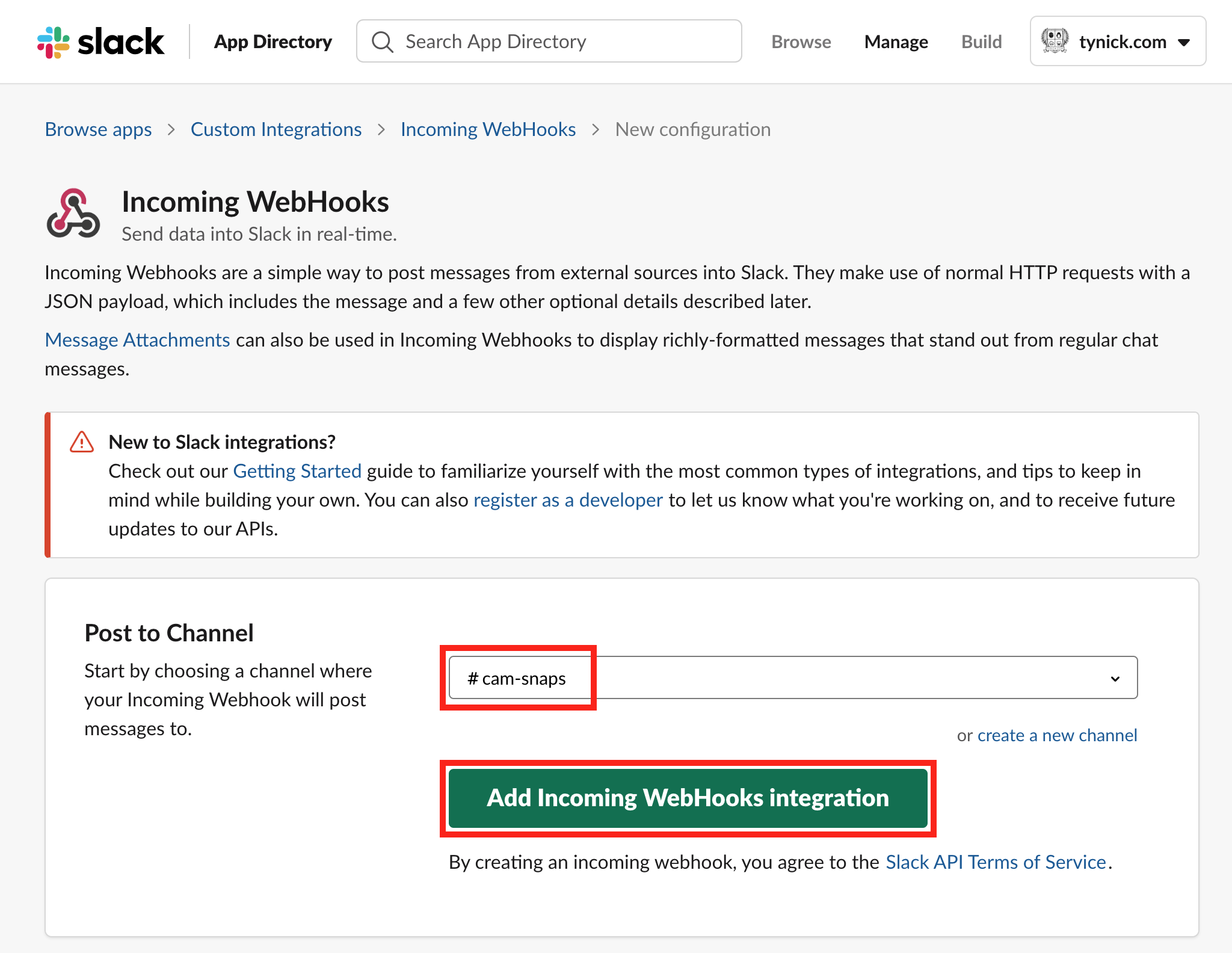Click the New configuration breadcrumb text
Viewport: 1232px width, 953px height.
click(x=693, y=129)
